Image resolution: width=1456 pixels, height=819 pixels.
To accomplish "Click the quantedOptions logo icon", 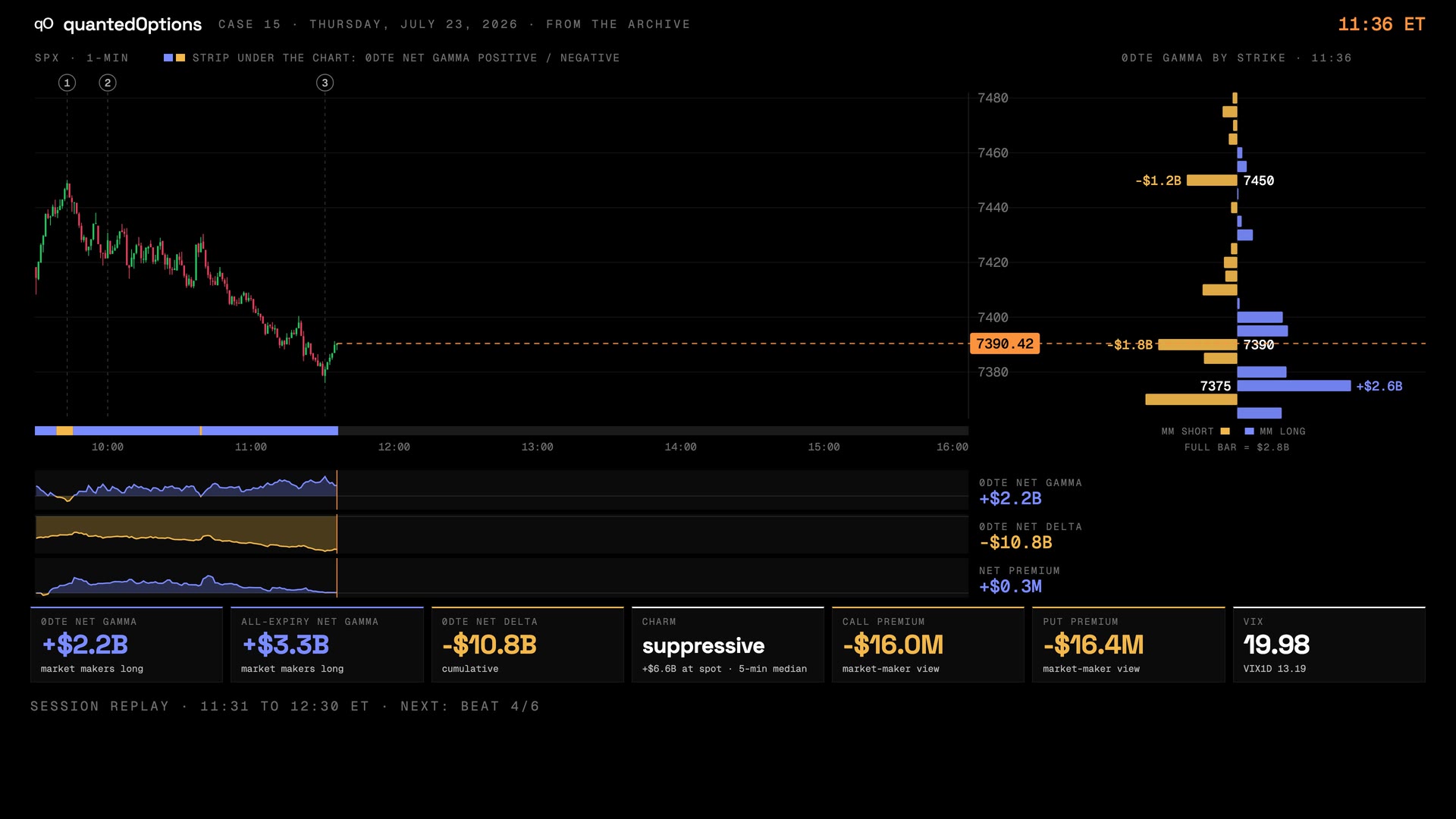I will click(43, 24).
